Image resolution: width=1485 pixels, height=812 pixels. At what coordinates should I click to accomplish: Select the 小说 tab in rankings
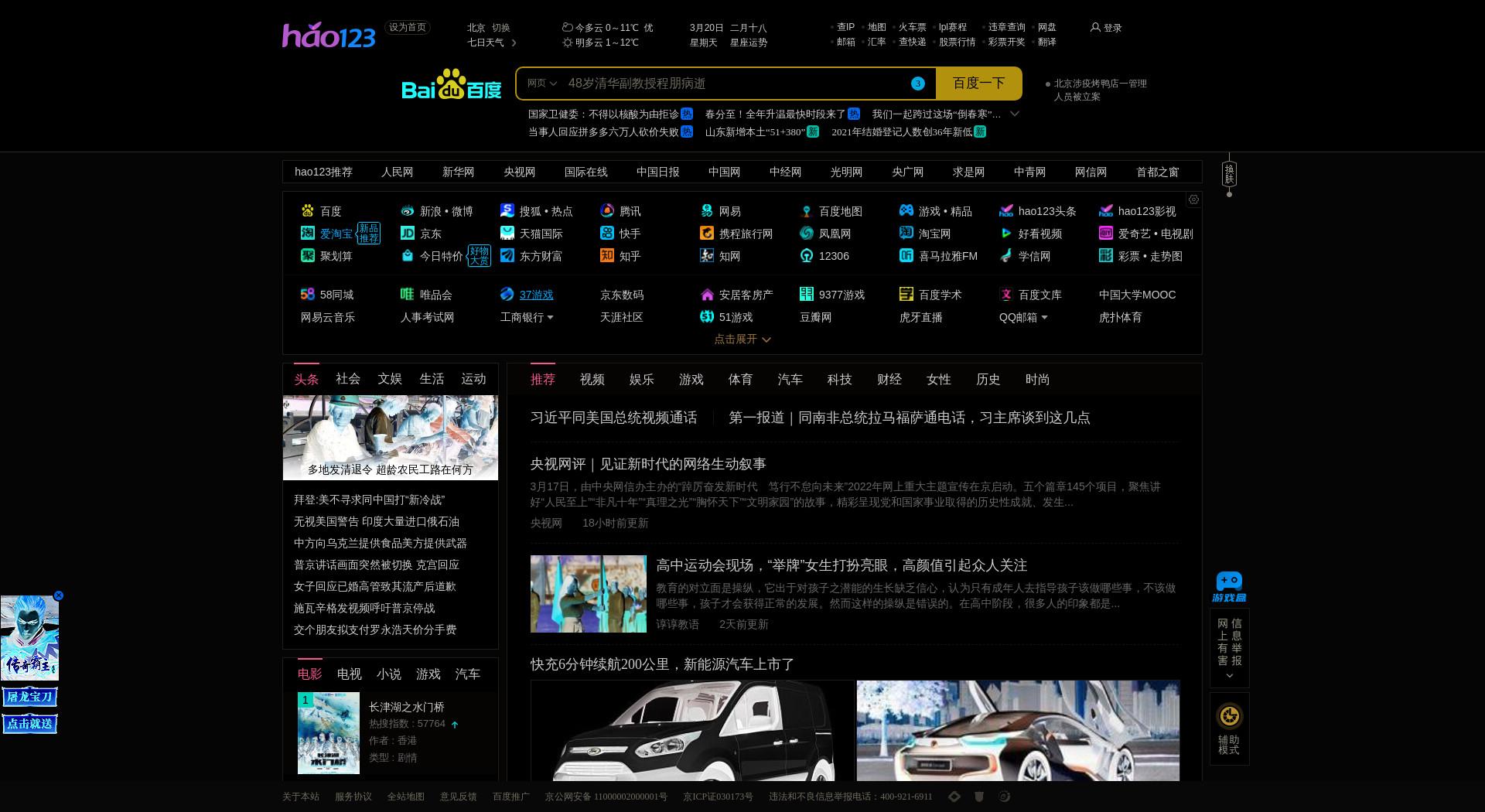389,674
